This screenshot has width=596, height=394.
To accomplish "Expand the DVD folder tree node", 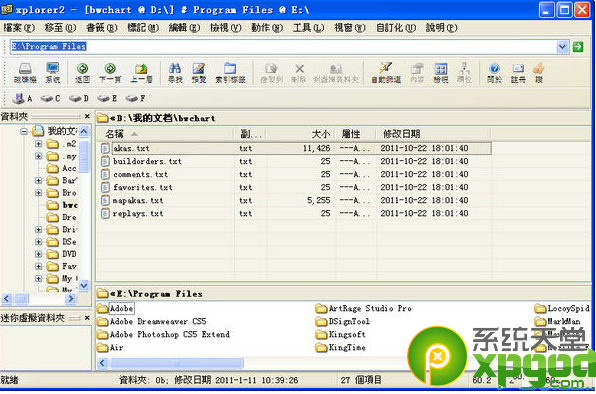I will (38, 254).
